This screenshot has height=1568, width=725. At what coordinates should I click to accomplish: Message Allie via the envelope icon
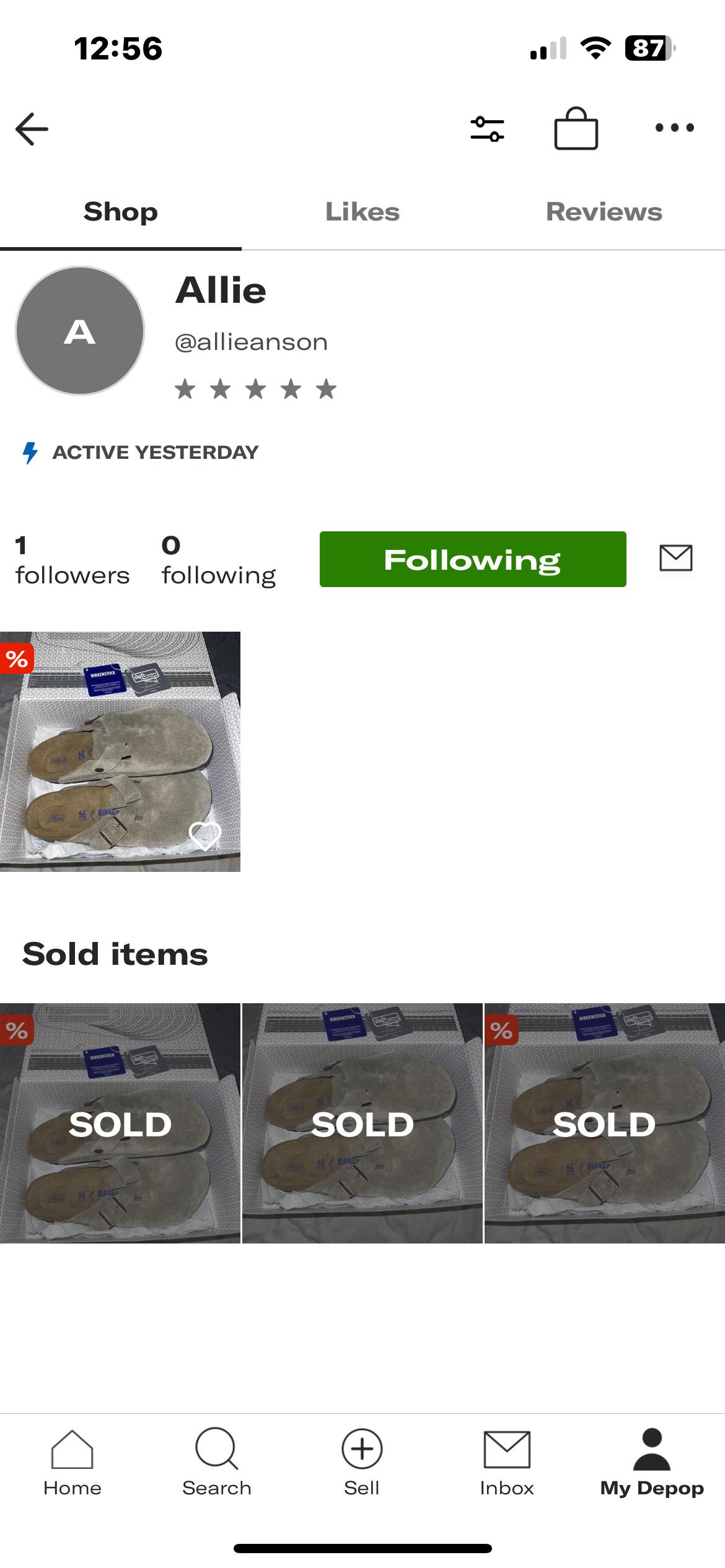coord(675,559)
